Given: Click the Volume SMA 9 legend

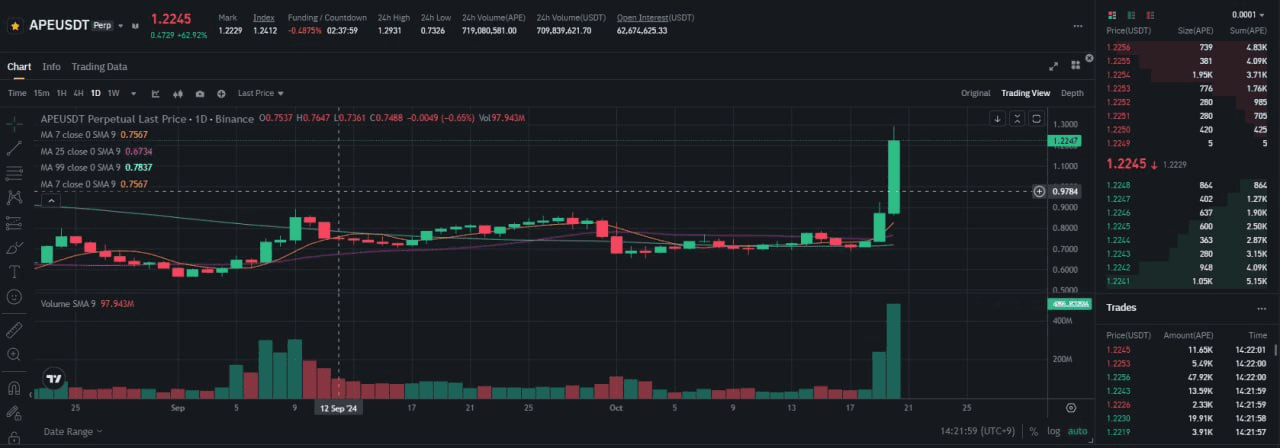Looking at the screenshot, I should [87, 303].
